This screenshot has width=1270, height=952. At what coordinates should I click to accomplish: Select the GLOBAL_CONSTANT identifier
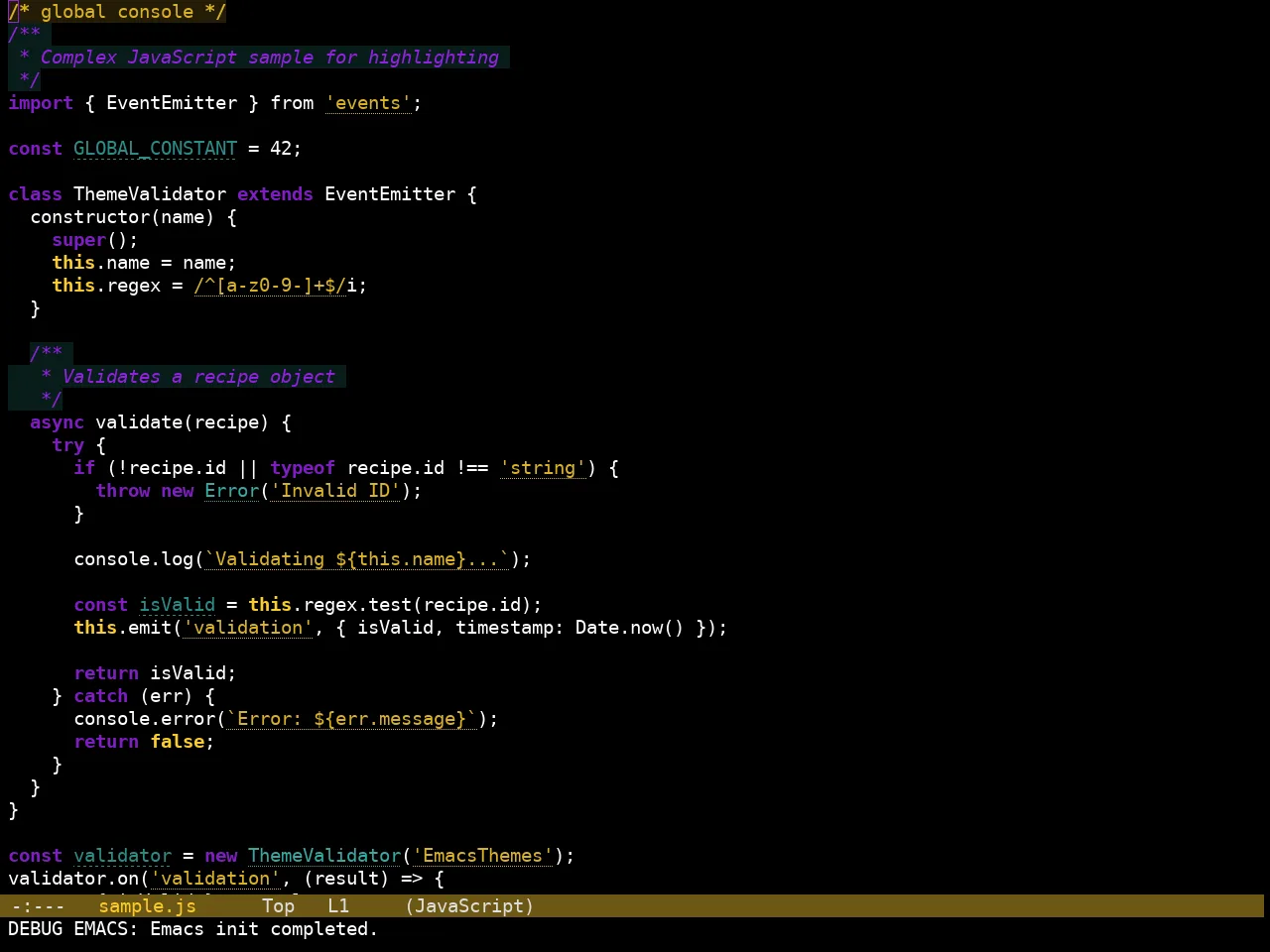[155, 149]
